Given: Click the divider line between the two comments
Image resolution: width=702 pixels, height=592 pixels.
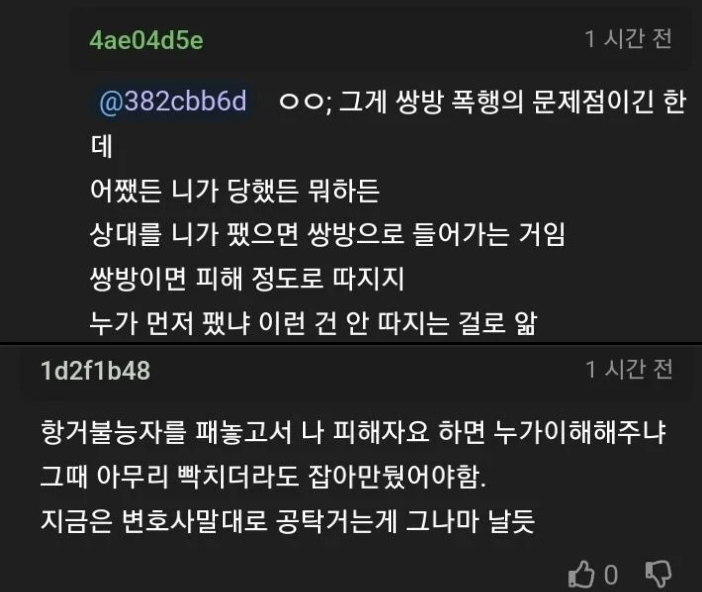Looking at the screenshot, I should tap(351, 345).
